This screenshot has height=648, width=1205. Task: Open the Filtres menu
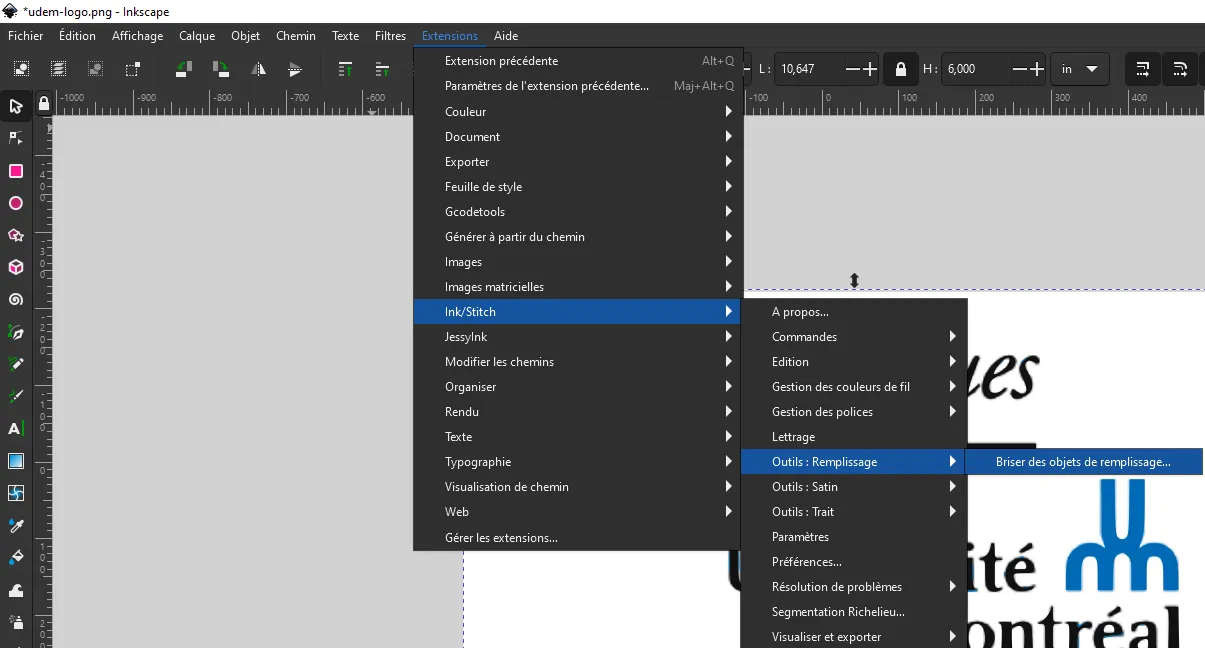click(390, 36)
